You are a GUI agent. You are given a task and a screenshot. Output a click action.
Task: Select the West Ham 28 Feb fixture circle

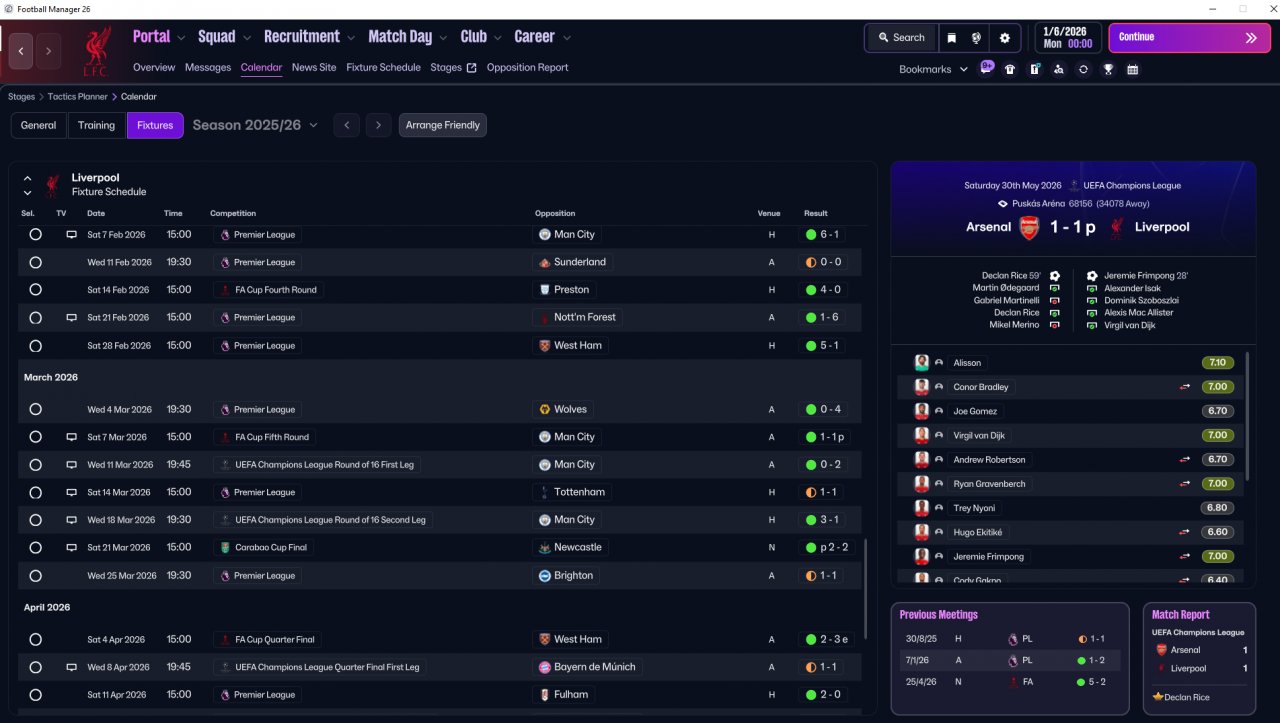point(36,346)
